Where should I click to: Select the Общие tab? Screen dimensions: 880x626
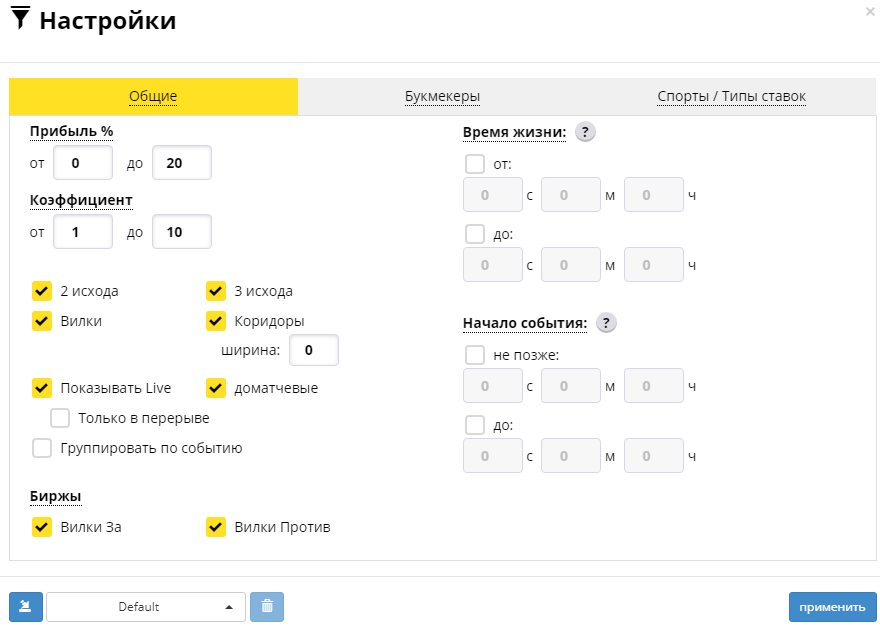click(153, 97)
